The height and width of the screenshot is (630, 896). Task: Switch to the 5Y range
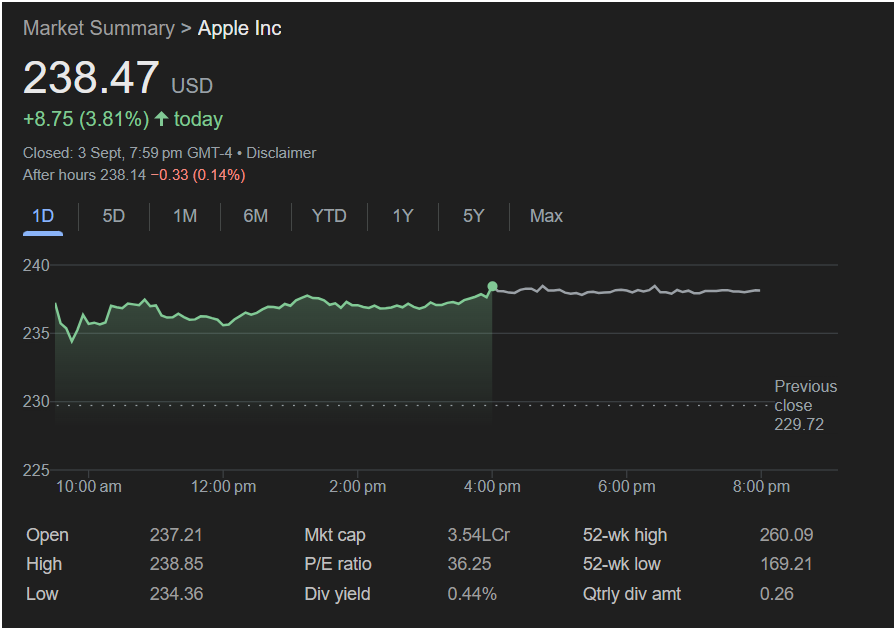[x=474, y=216]
